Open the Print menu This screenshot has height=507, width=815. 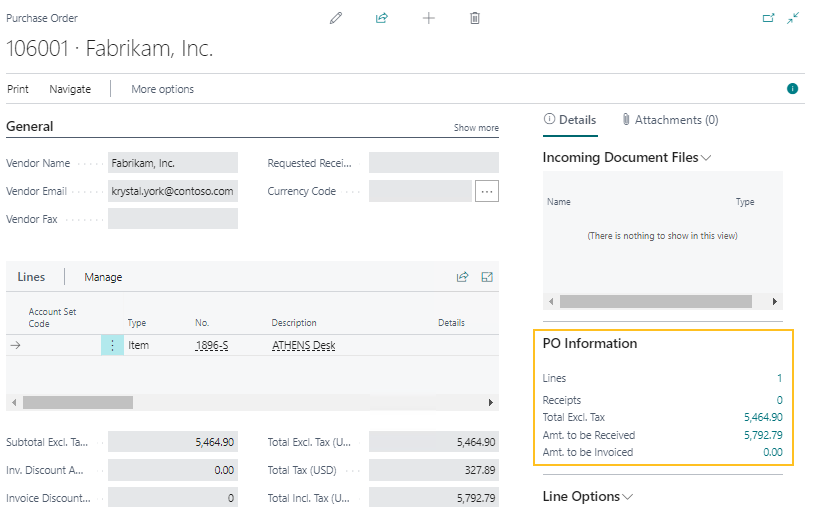point(18,89)
